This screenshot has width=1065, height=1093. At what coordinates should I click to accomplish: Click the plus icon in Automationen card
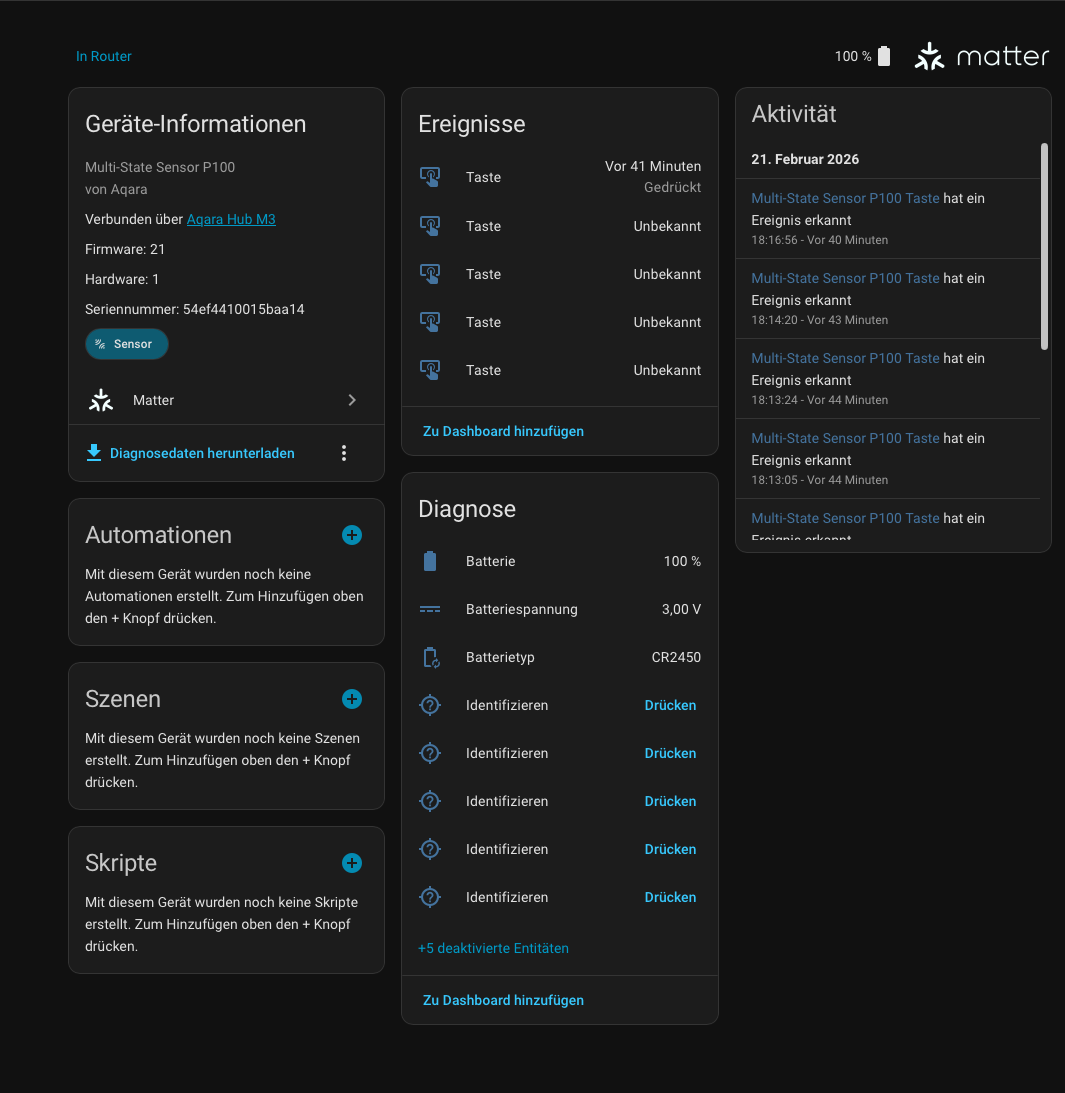pyautogui.click(x=352, y=535)
